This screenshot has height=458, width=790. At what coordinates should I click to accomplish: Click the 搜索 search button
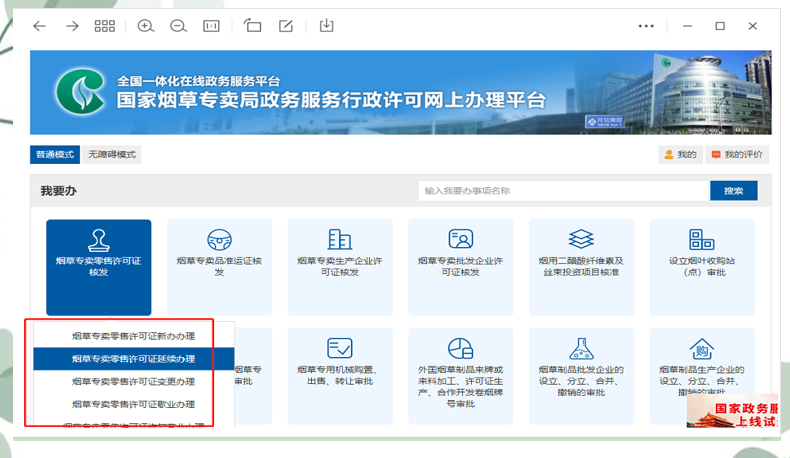pyautogui.click(x=734, y=191)
